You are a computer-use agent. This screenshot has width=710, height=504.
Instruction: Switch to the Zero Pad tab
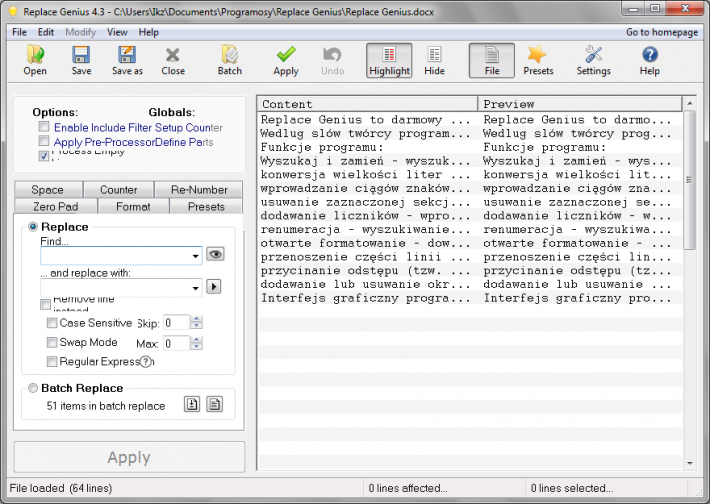[x=56, y=206]
